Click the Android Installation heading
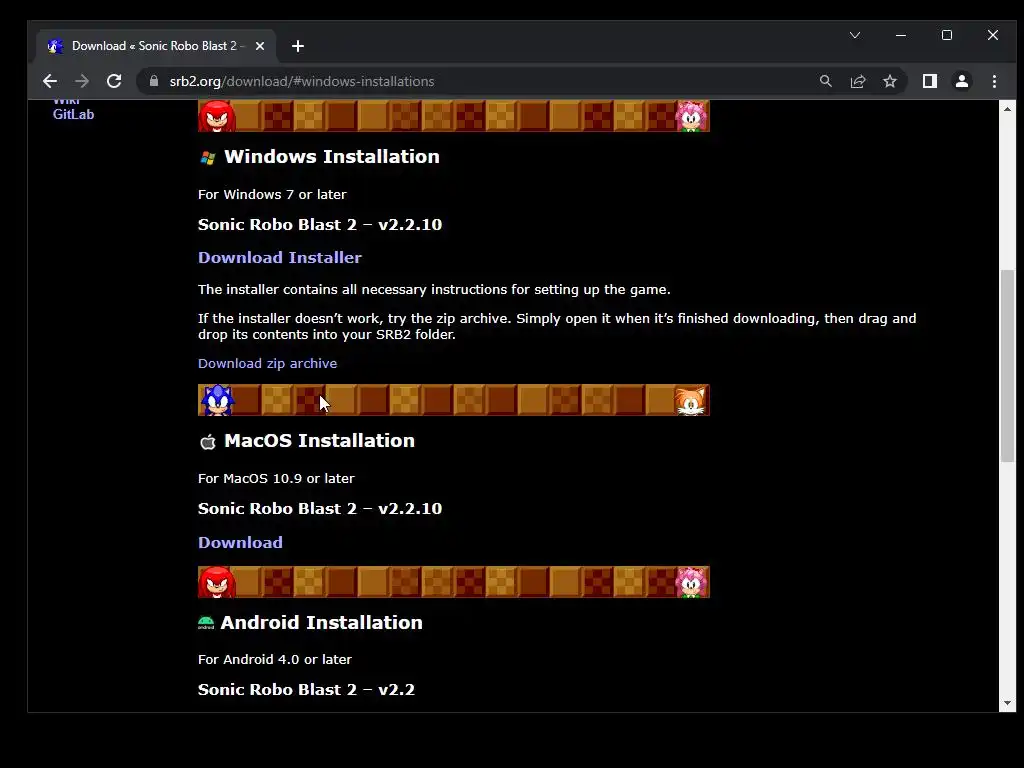The image size is (1024, 768). coord(321,622)
